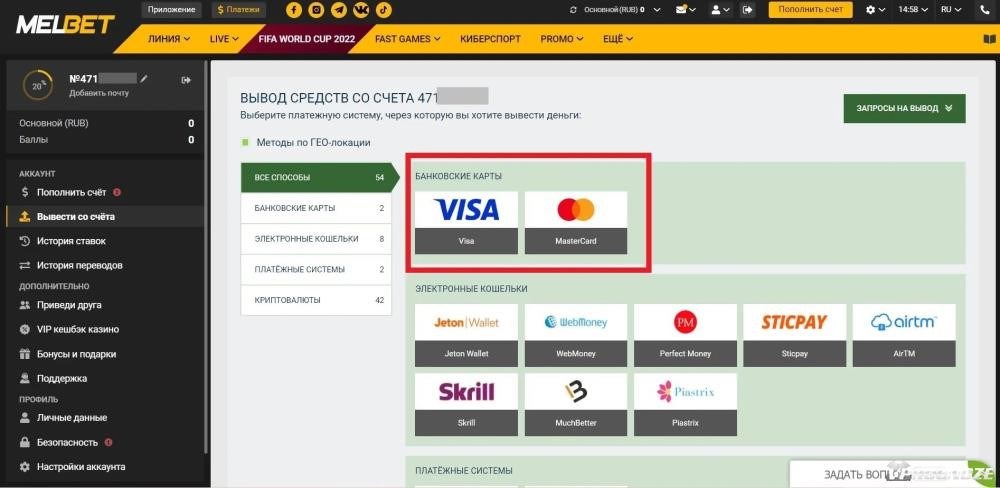Click the TikTok icon in header
This screenshot has width=1000, height=488.
(384, 10)
